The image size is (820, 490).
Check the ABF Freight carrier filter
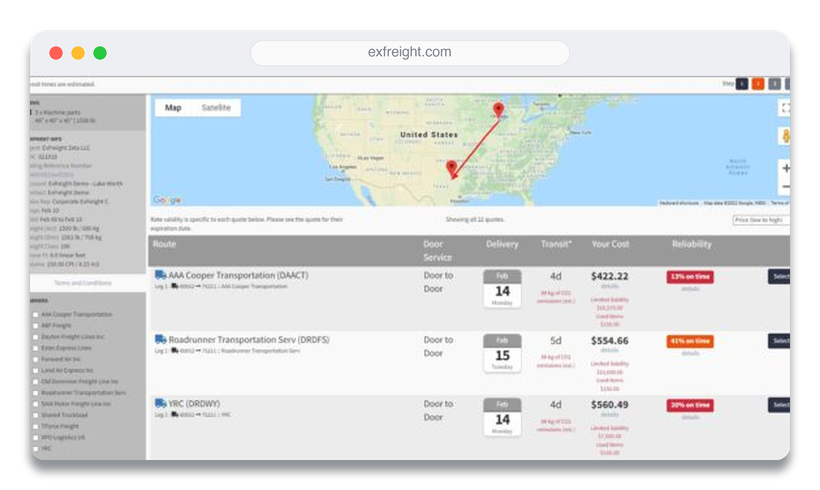pos(36,326)
